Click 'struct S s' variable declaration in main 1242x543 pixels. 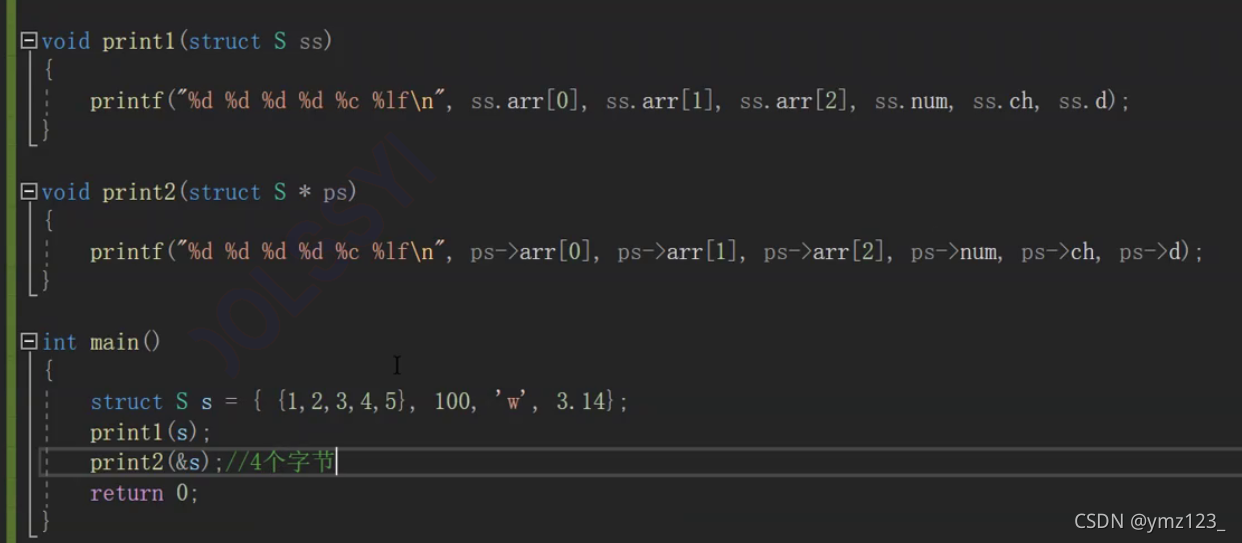[151, 402]
